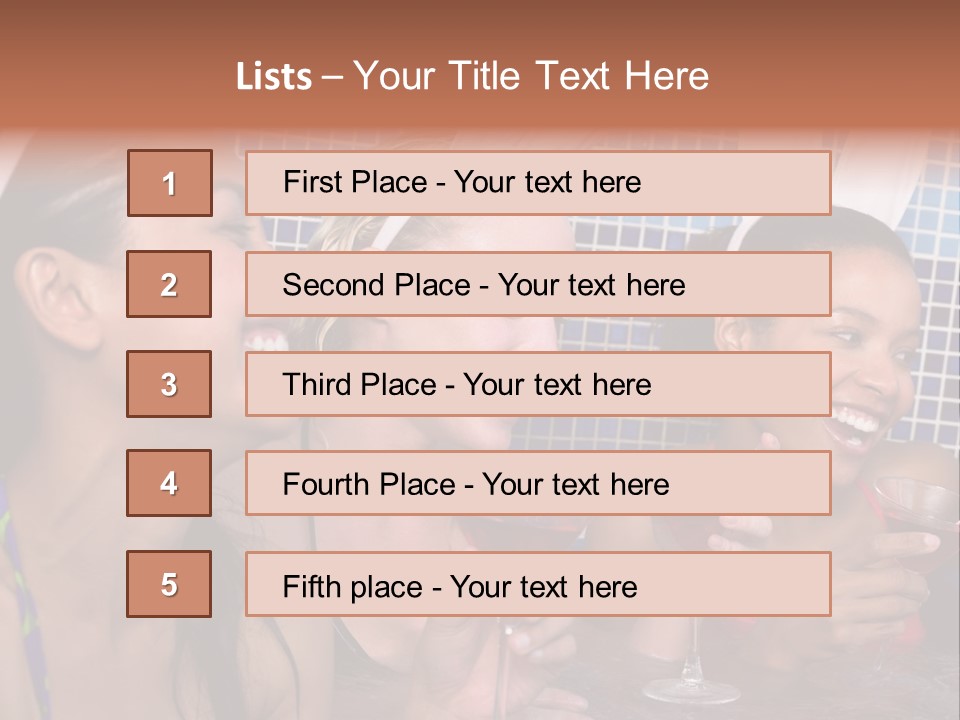
Task: Click the number 3 box
Action: coord(169,384)
